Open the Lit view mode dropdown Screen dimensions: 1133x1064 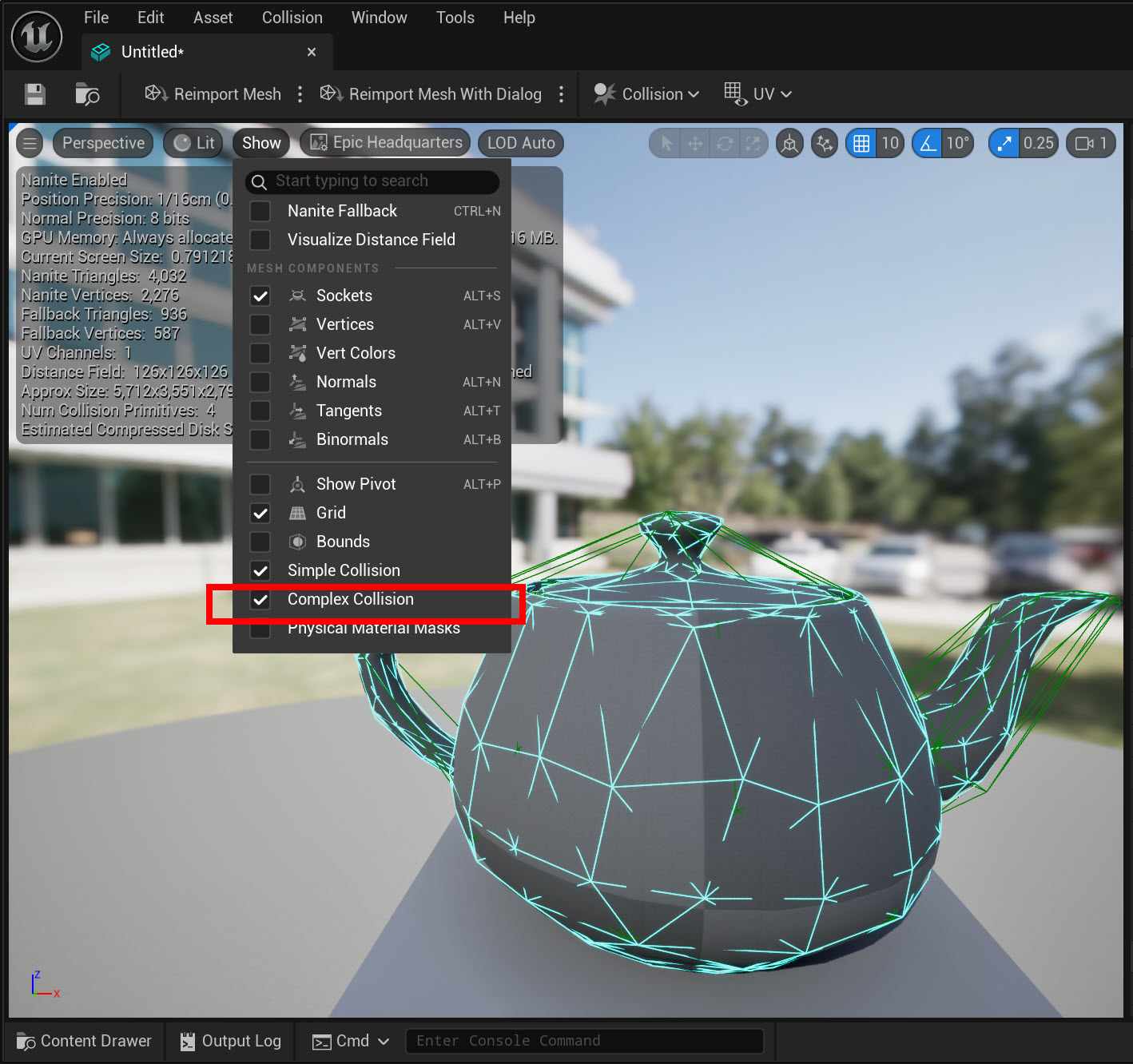point(193,144)
